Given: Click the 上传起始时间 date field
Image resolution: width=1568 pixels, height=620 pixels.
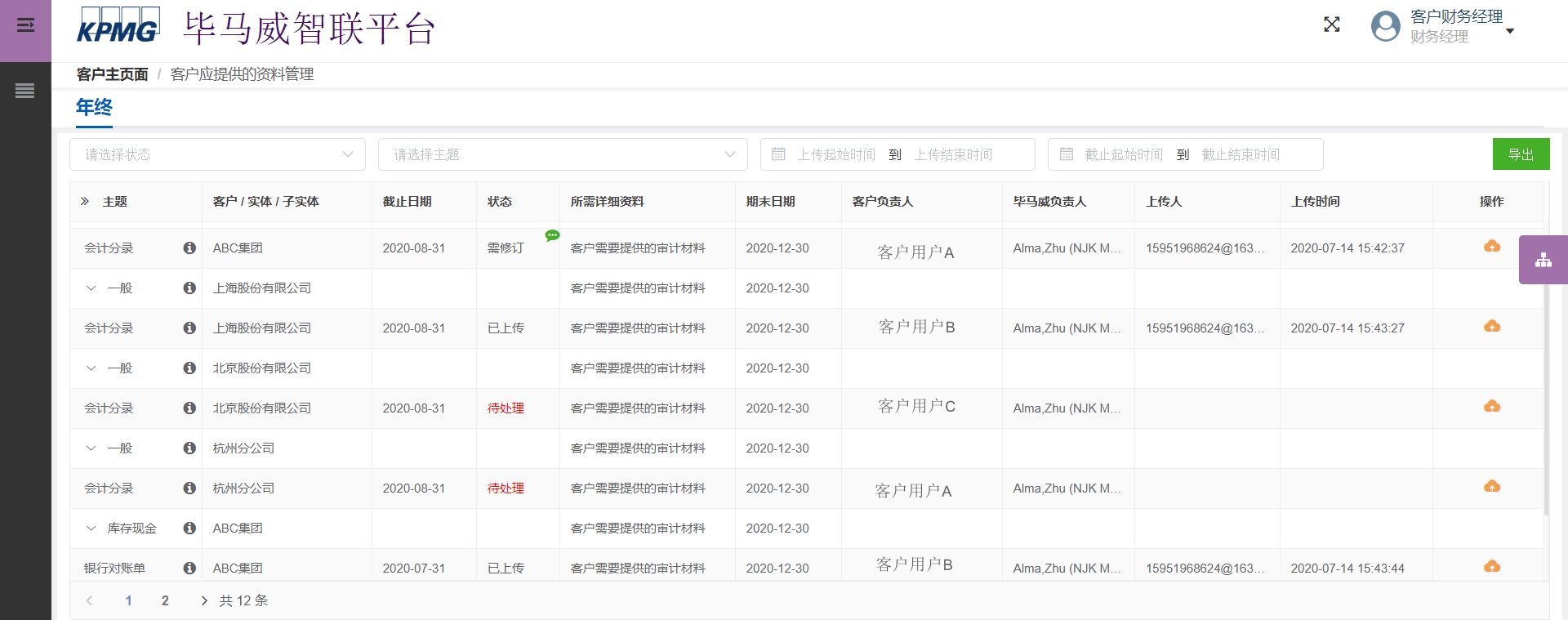Looking at the screenshot, I should 835,154.
